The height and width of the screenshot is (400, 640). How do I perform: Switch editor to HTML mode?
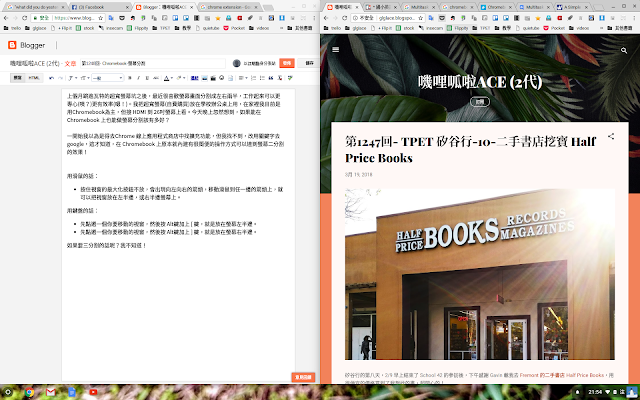(x=34, y=78)
